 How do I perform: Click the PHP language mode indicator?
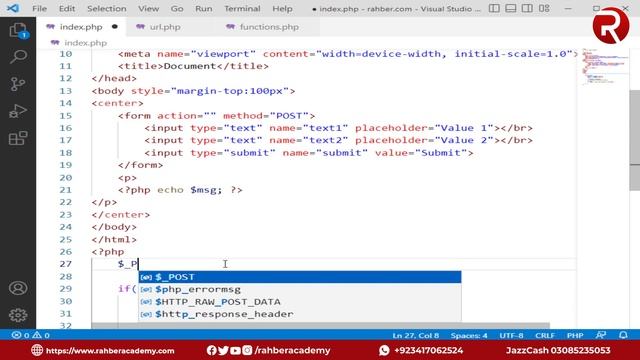coord(575,336)
